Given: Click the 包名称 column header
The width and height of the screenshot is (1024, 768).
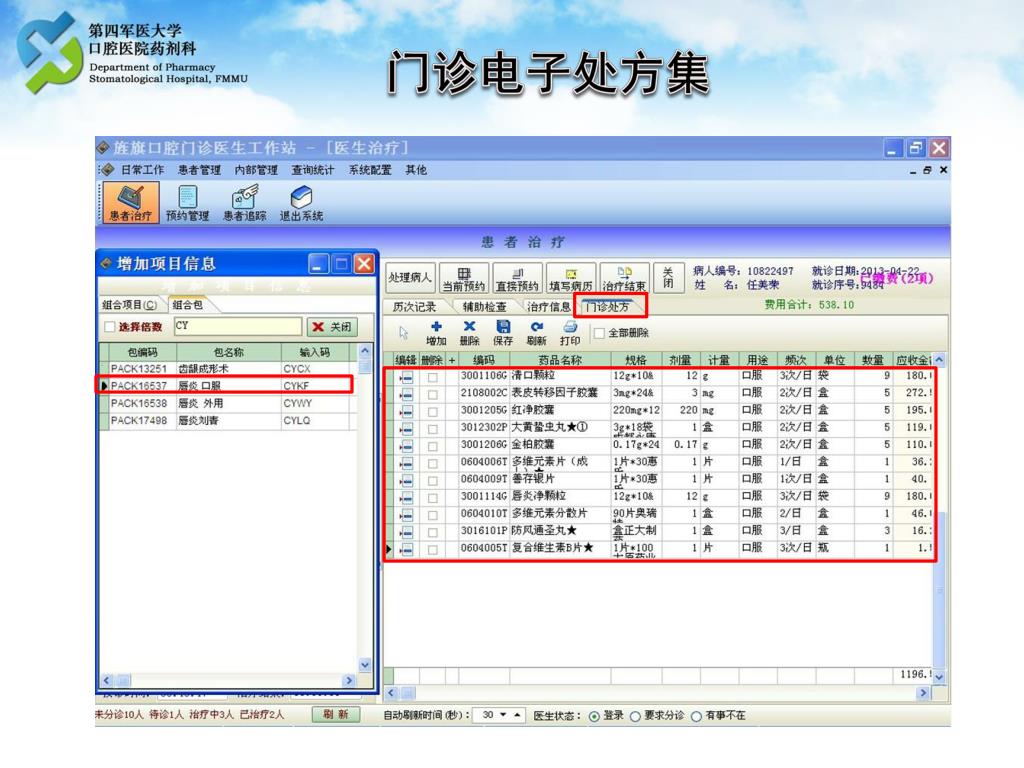Looking at the screenshot, I should (x=229, y=352).
